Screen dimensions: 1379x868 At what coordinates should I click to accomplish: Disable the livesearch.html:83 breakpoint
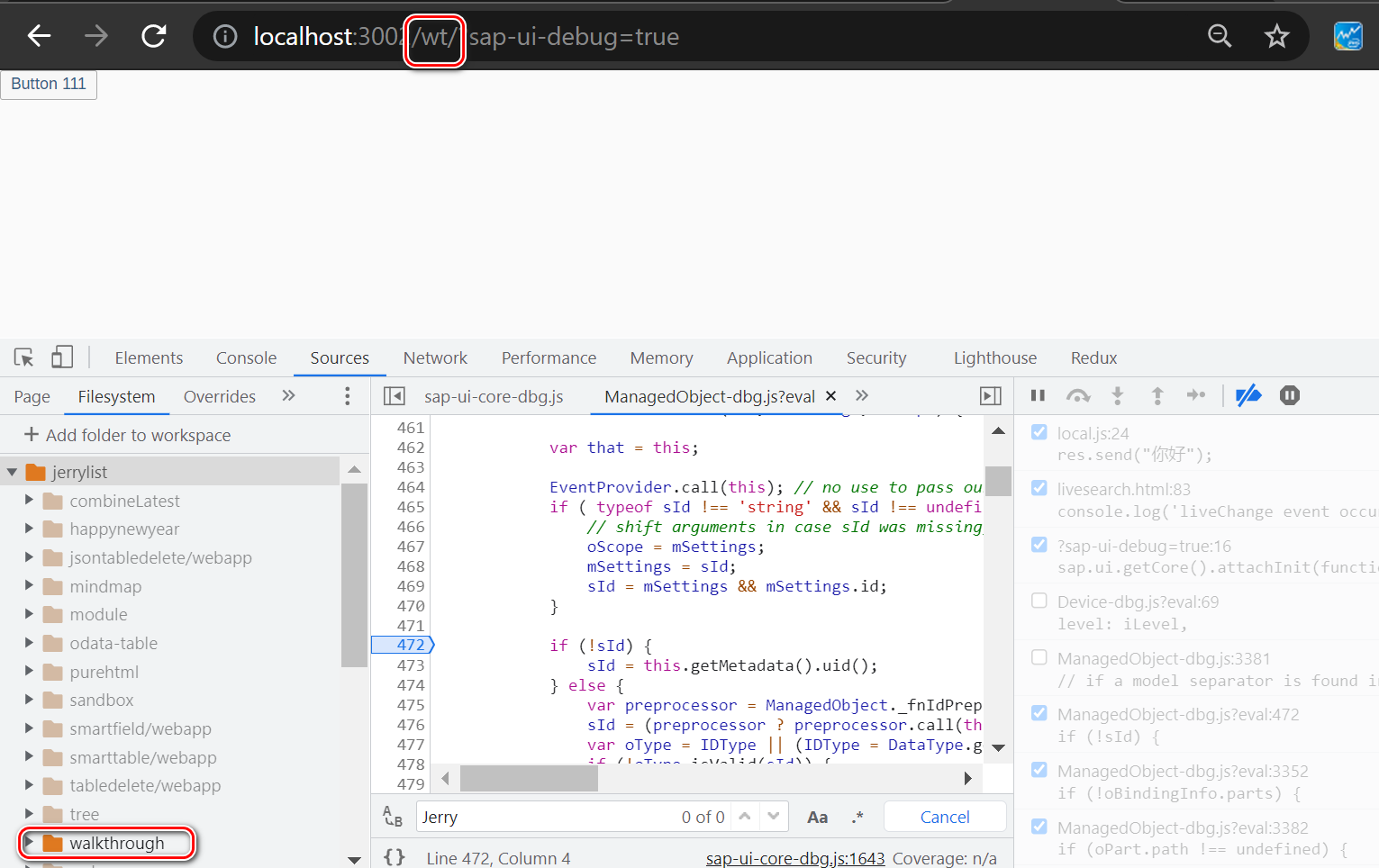click(x=1039, y=488)
